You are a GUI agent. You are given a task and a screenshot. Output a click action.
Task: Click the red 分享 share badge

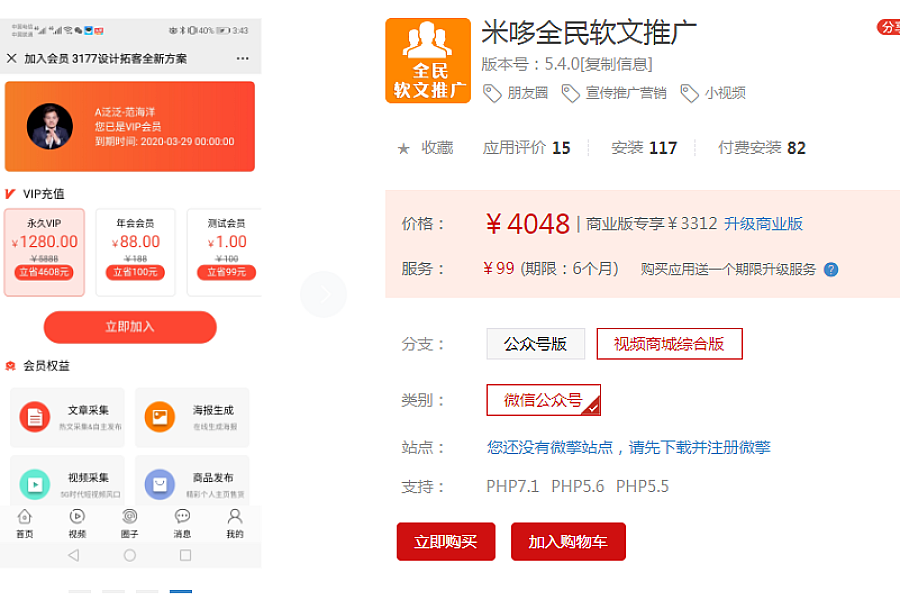coord(889,27)
